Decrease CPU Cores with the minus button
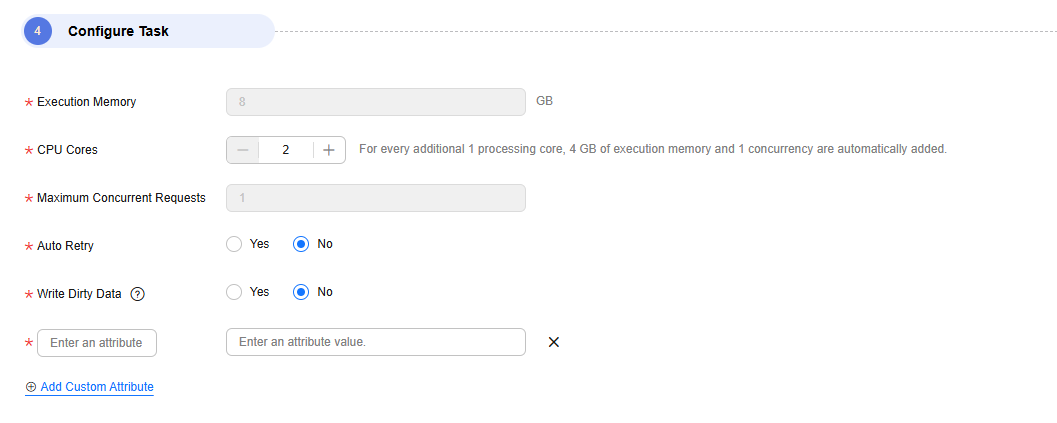This screenshot has width=1057, height=423. [243, 150]
